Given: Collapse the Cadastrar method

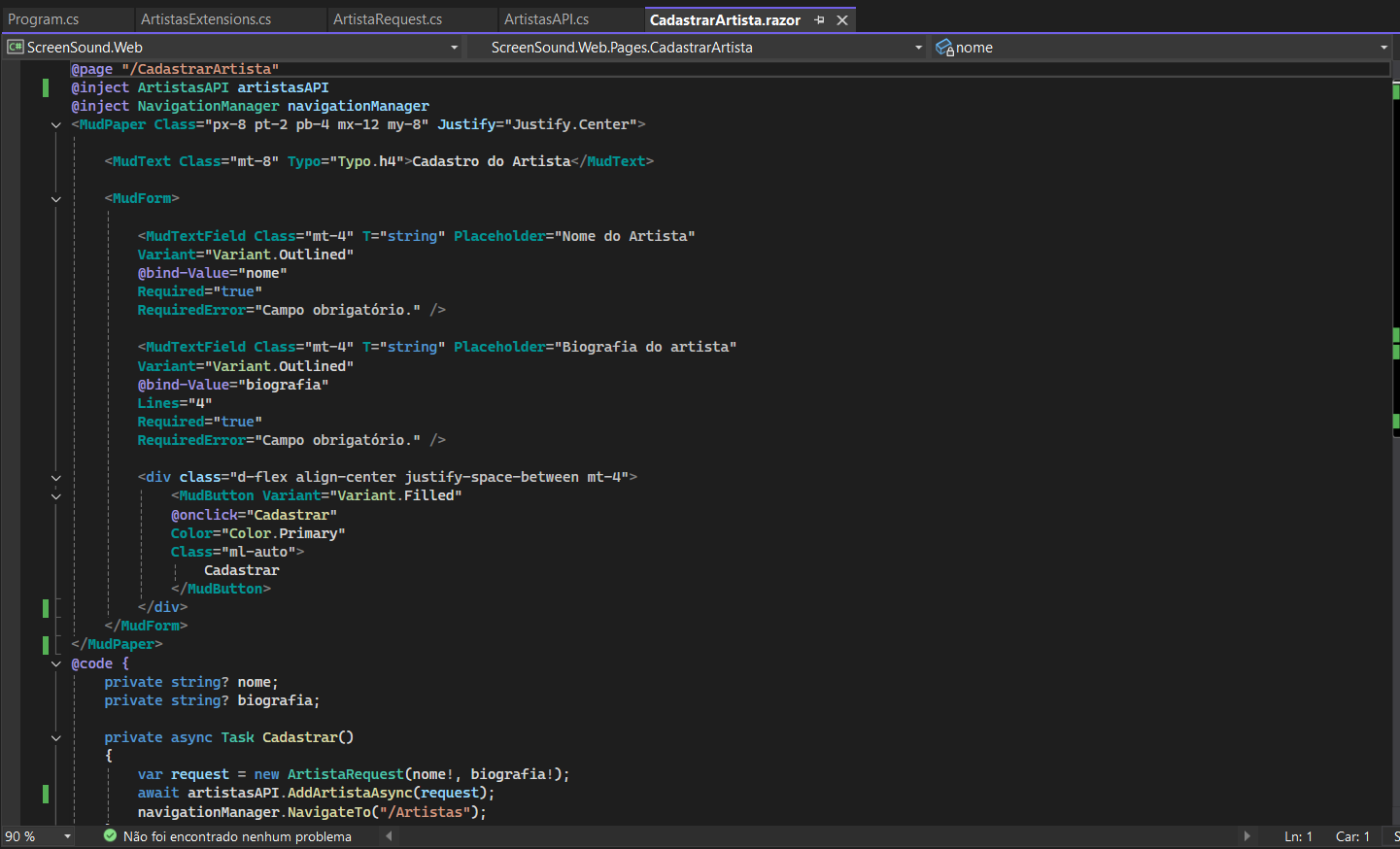Looking at the screenshot, I should point(56,738).
